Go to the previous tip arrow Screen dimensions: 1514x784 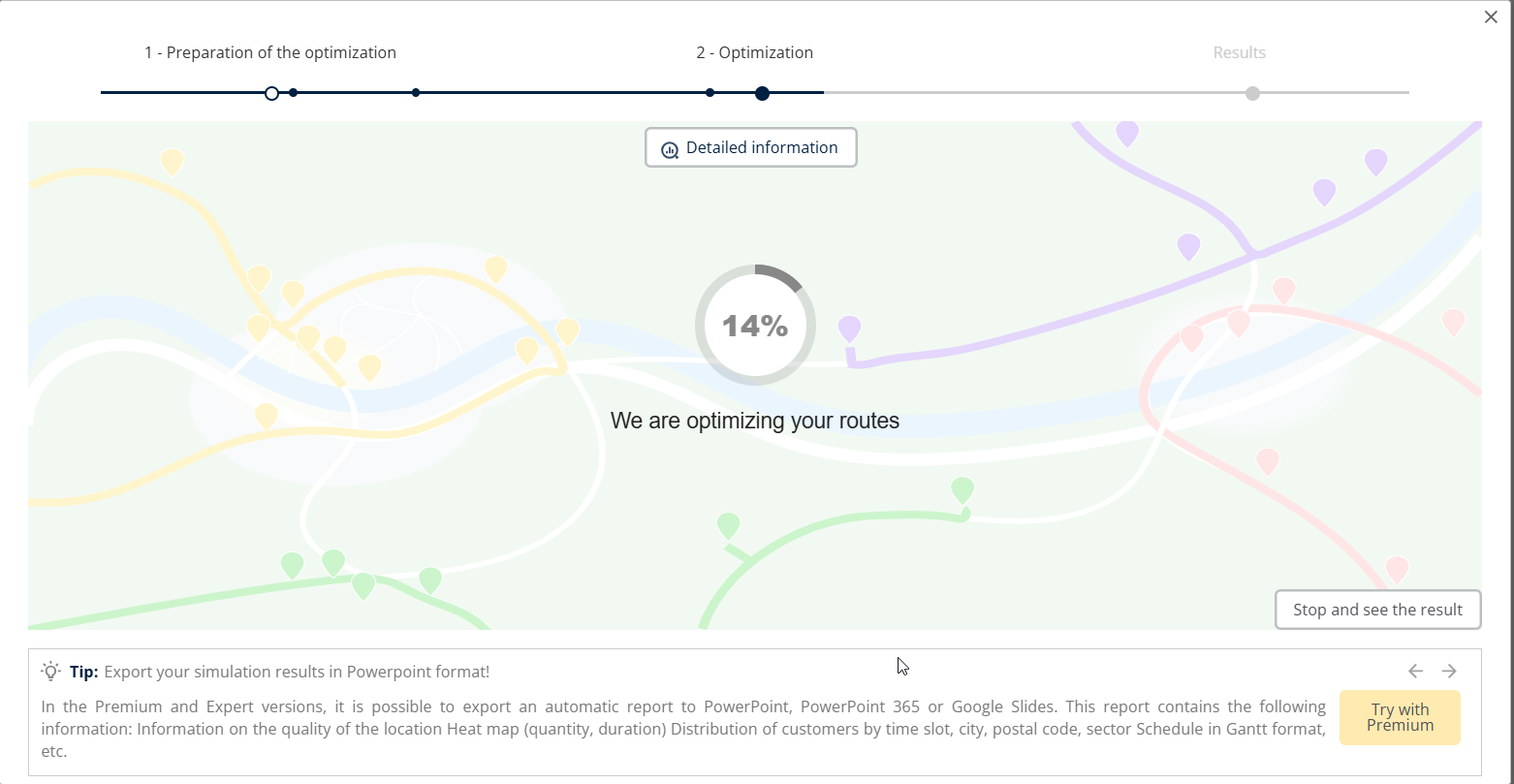1415,671
